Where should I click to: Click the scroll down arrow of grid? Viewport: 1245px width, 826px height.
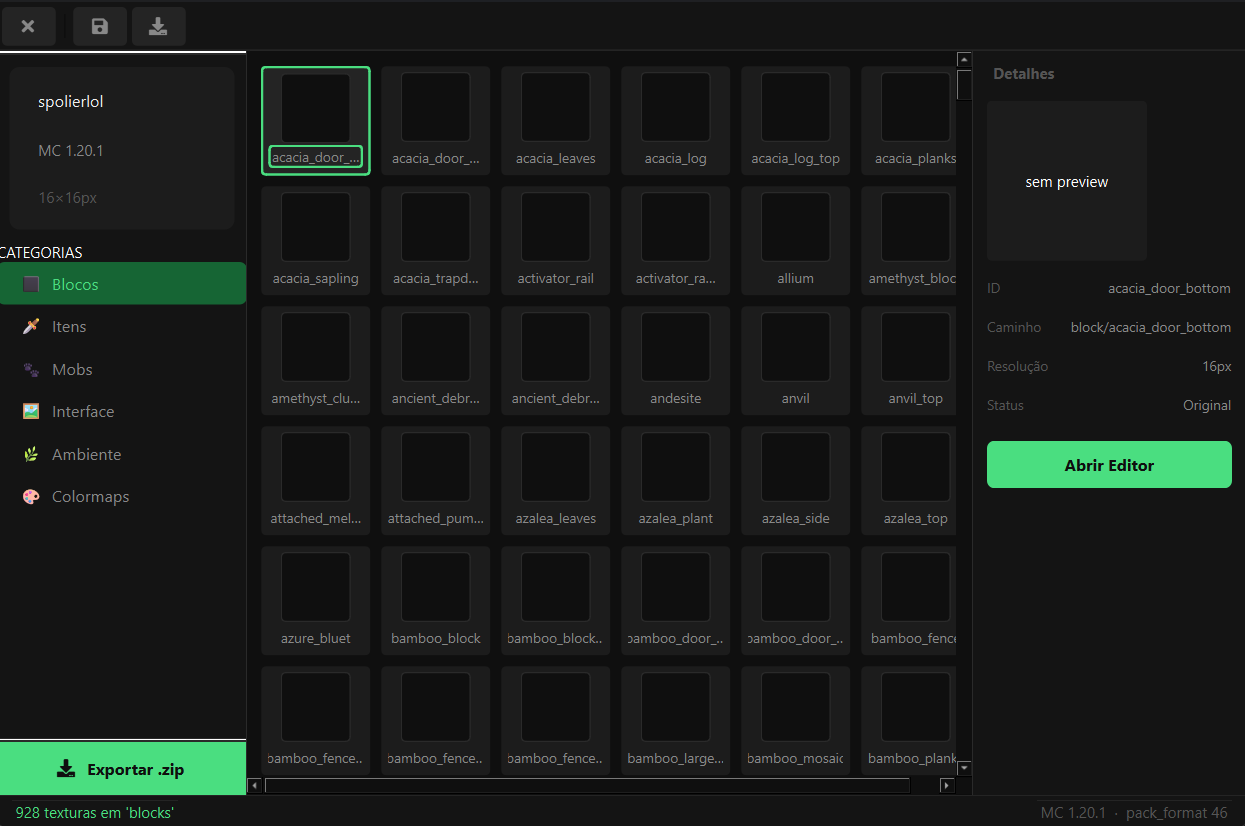(964, 768)
